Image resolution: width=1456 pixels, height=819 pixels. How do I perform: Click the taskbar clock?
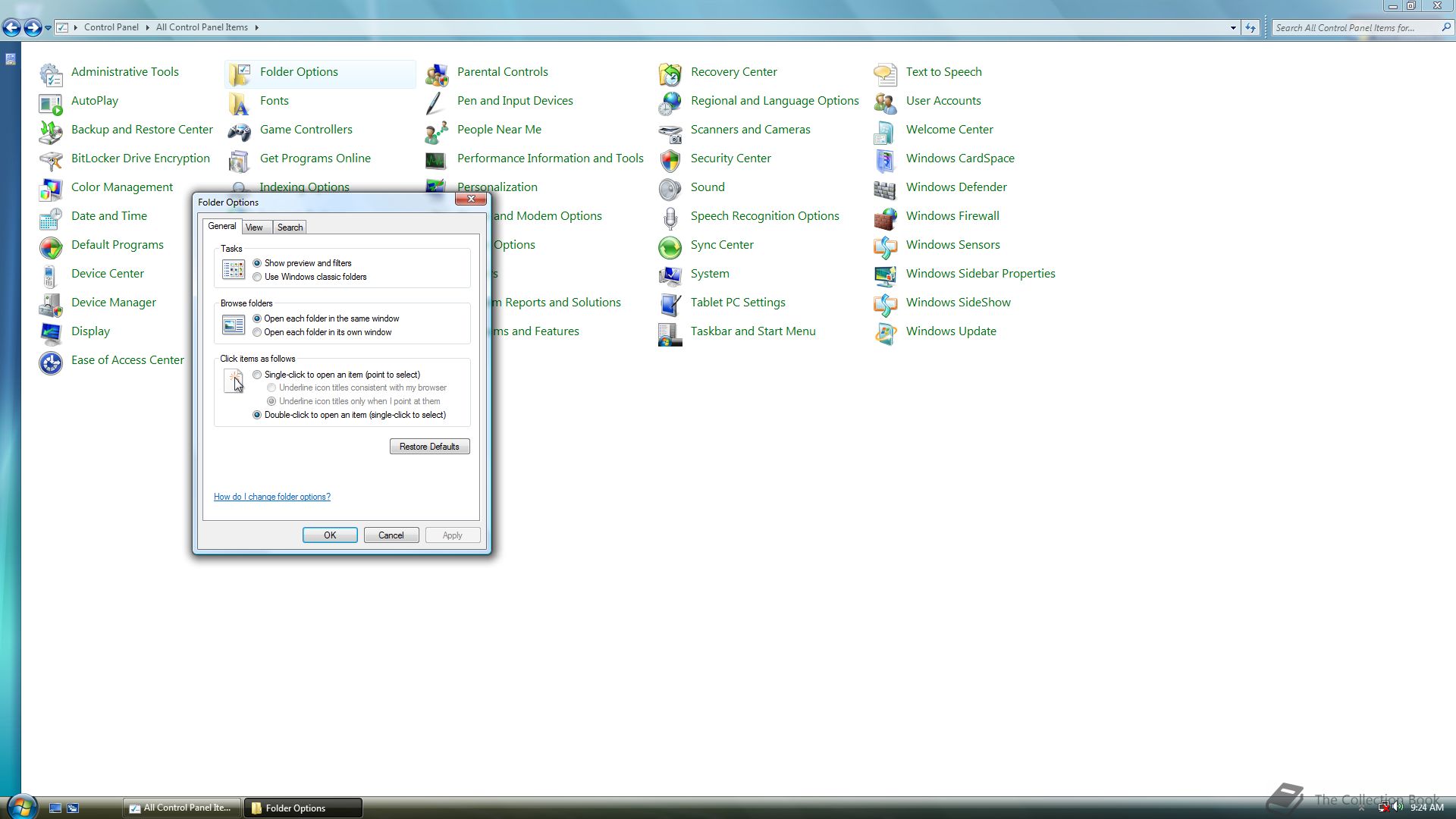coord(1426,808)
